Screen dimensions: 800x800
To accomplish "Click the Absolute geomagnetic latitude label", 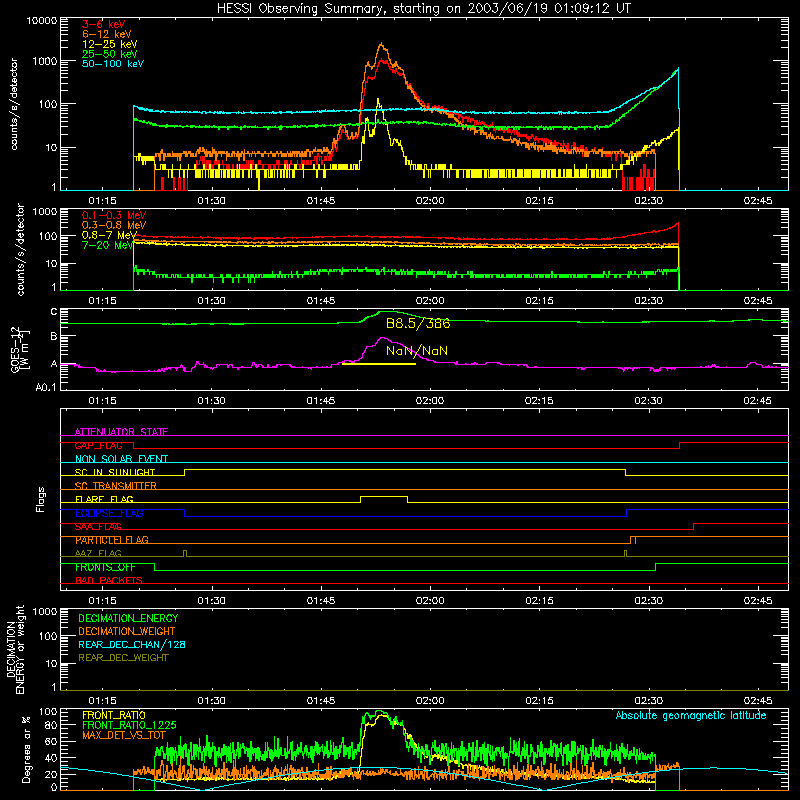I will click(691, 716).
